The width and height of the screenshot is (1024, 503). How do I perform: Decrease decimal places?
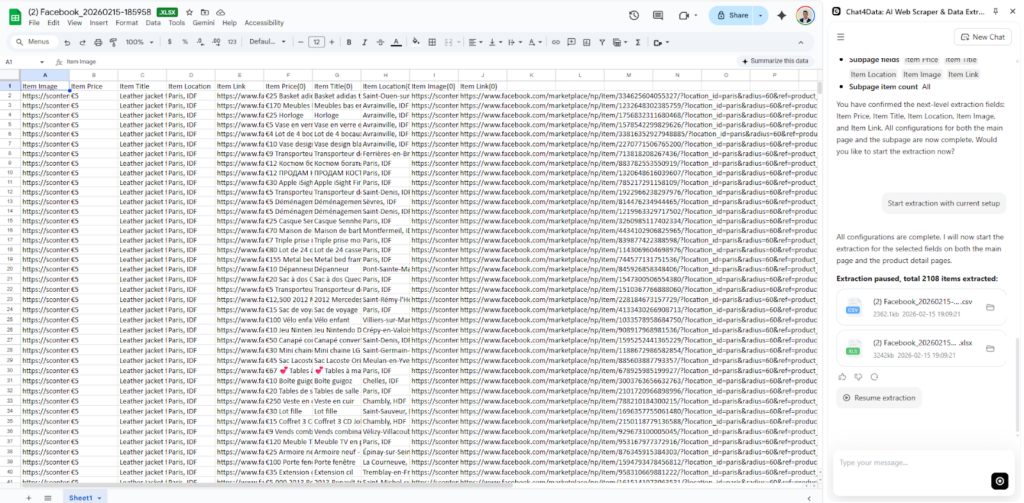point(200,42)
